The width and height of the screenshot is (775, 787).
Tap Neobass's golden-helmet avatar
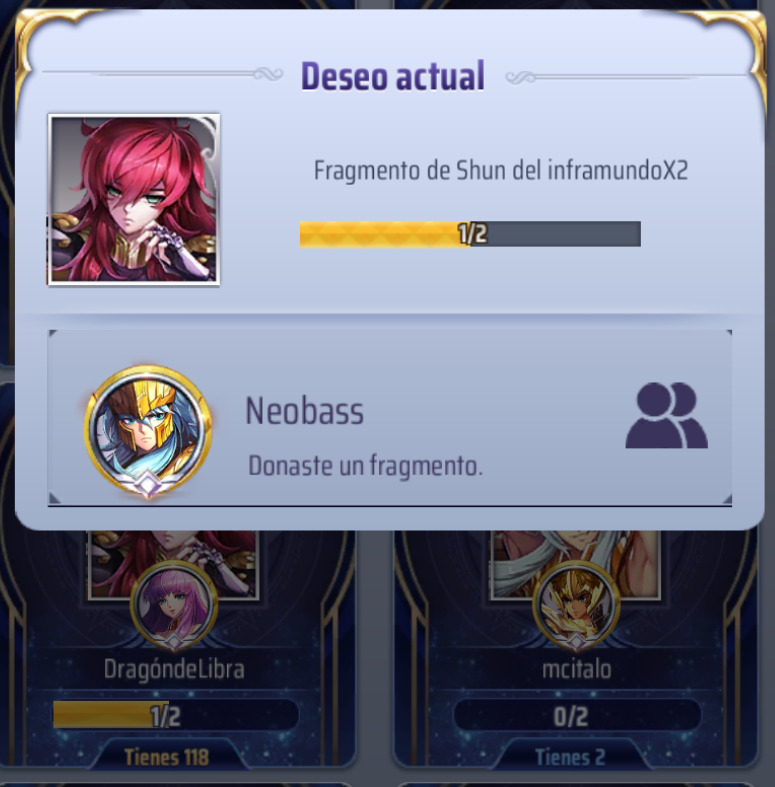click(x=148, y=432)
